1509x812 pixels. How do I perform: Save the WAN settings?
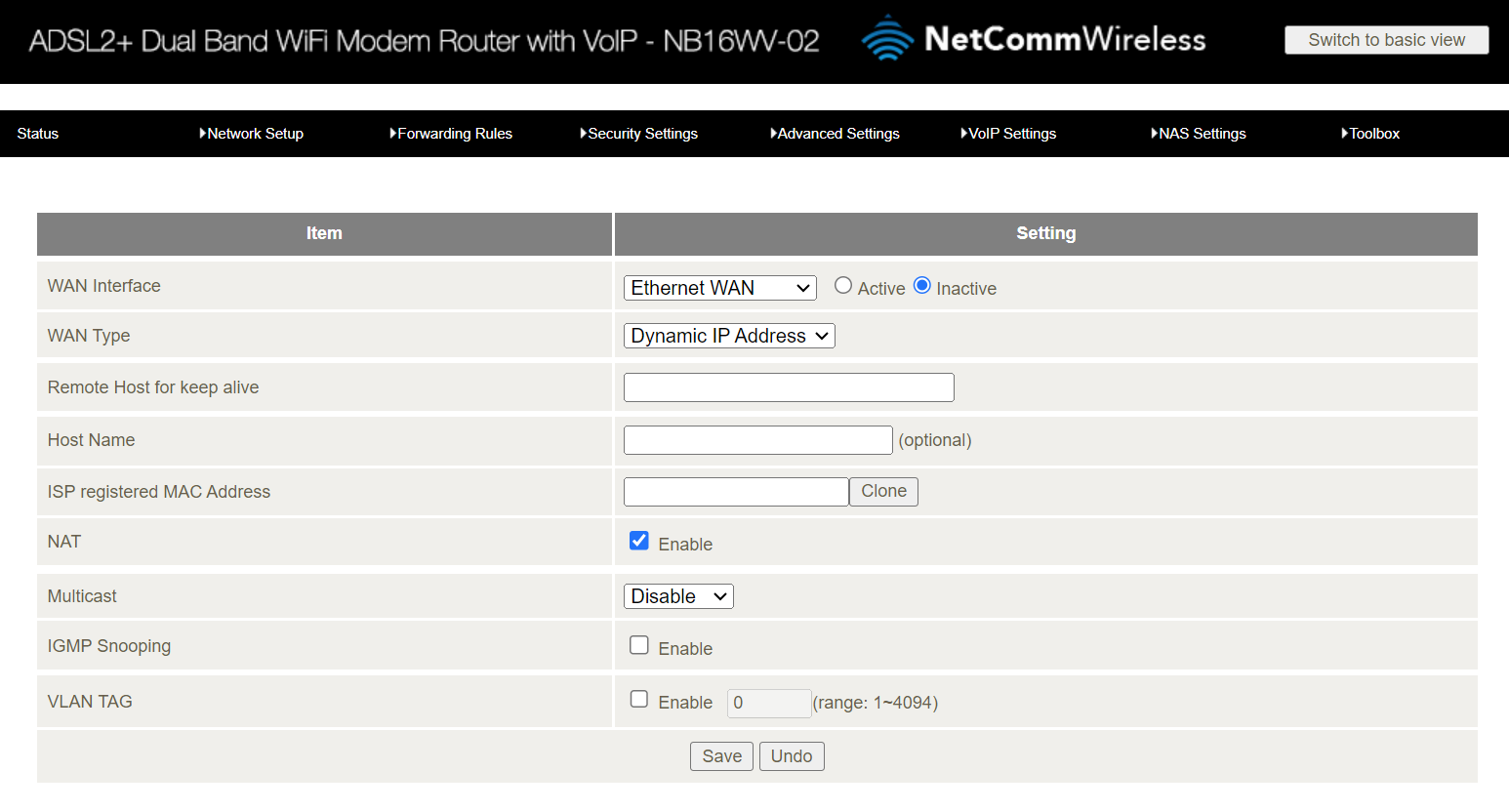(x=721, y=756)
